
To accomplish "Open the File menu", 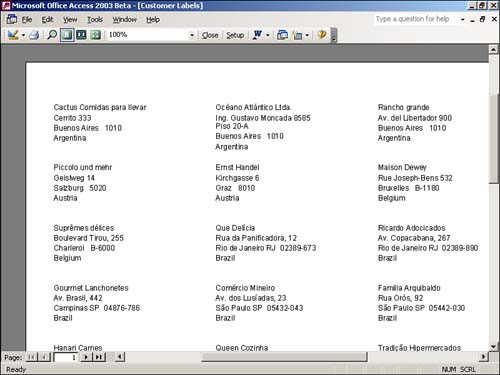I will pos(27,20).
